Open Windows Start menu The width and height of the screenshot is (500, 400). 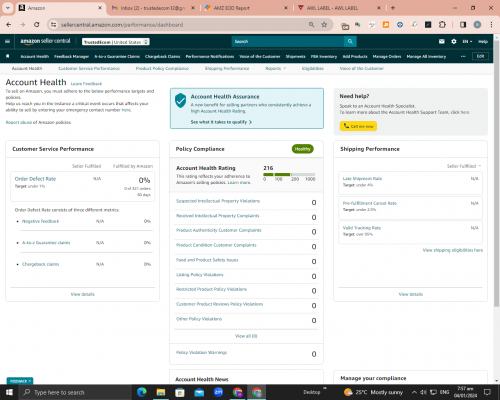(9, 392)
